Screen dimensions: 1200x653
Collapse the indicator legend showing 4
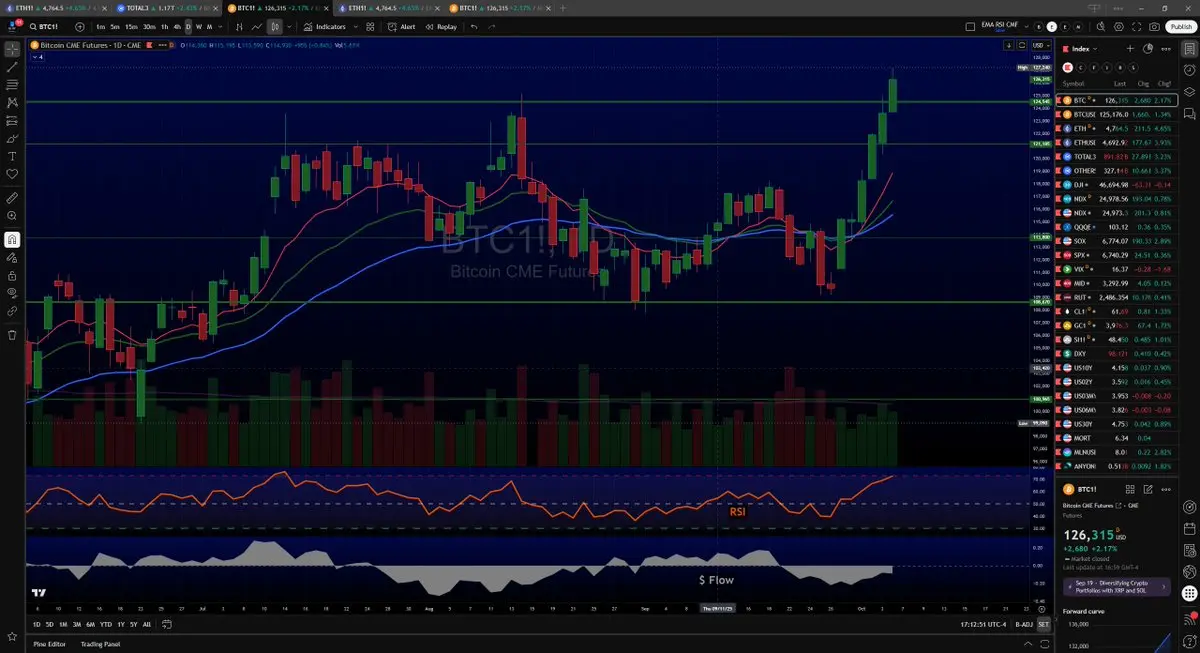pos(37,57)
